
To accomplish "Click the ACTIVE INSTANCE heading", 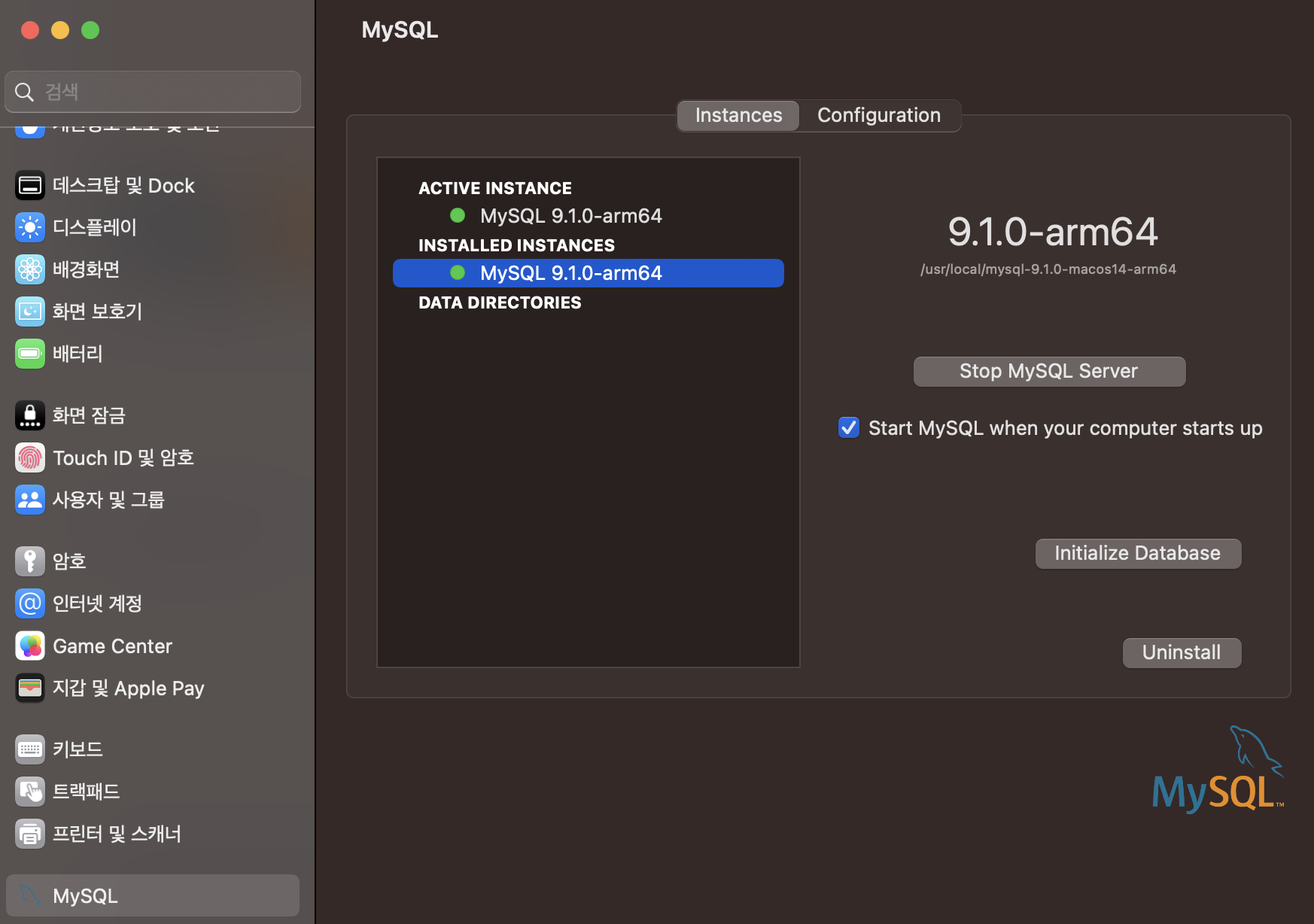I will [x=495, y=188].
